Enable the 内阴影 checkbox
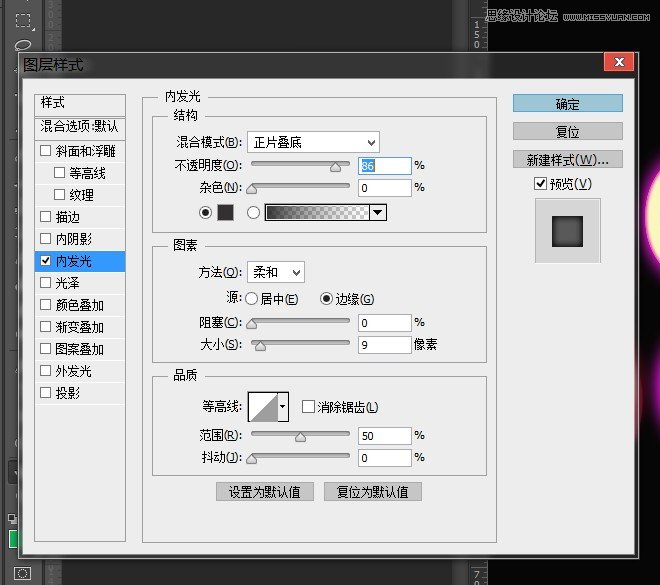Screen dimensions: 660x585 [x=45, y=239]
